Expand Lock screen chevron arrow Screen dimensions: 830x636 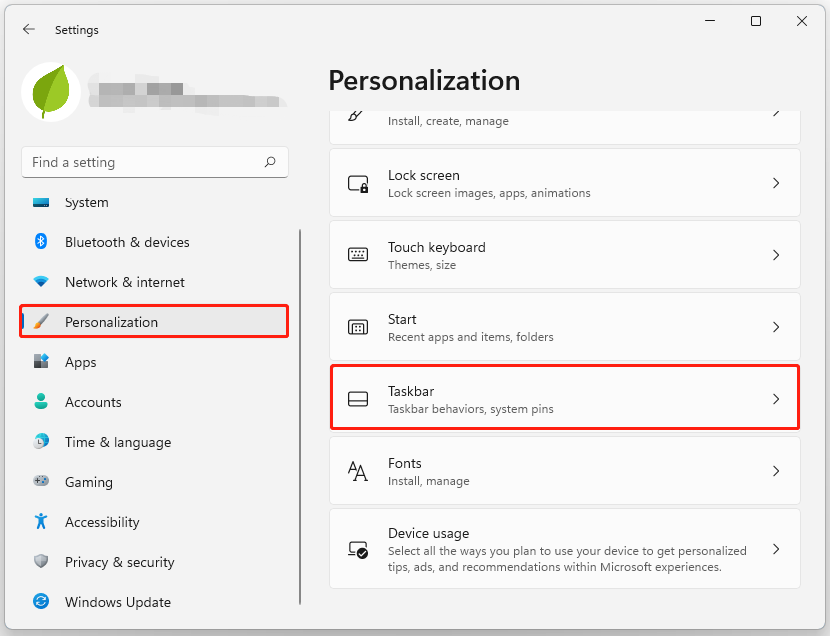tap(776, 183)
